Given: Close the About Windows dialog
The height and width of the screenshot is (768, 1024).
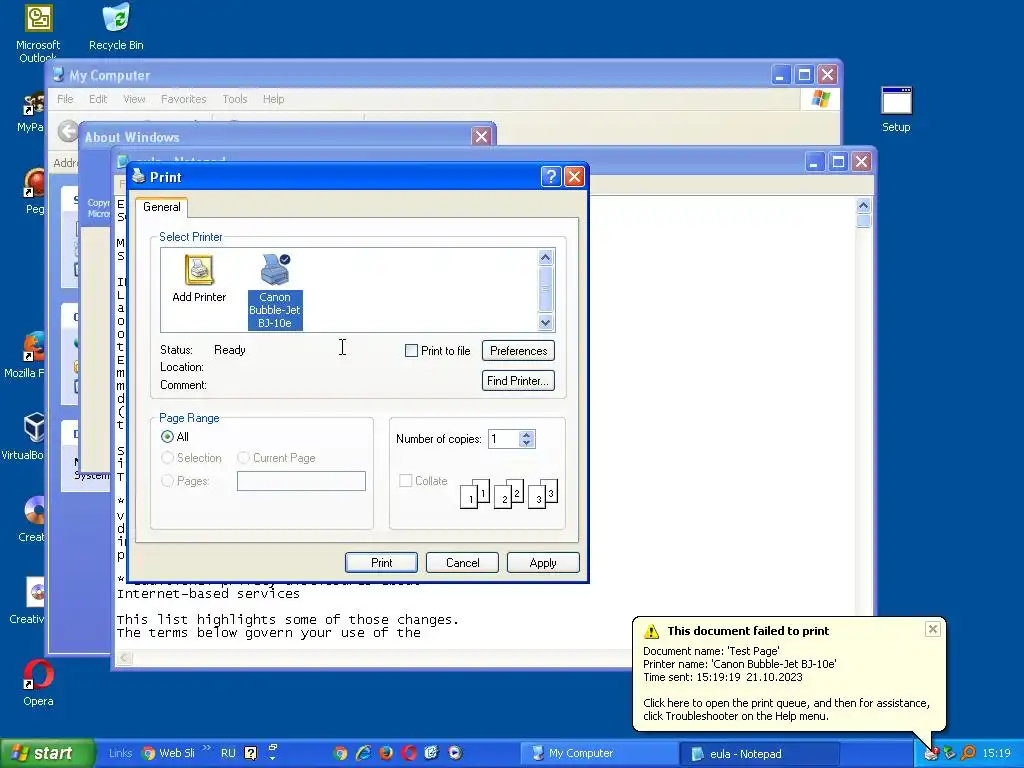Looking at the screenshot, I should 481,136.
